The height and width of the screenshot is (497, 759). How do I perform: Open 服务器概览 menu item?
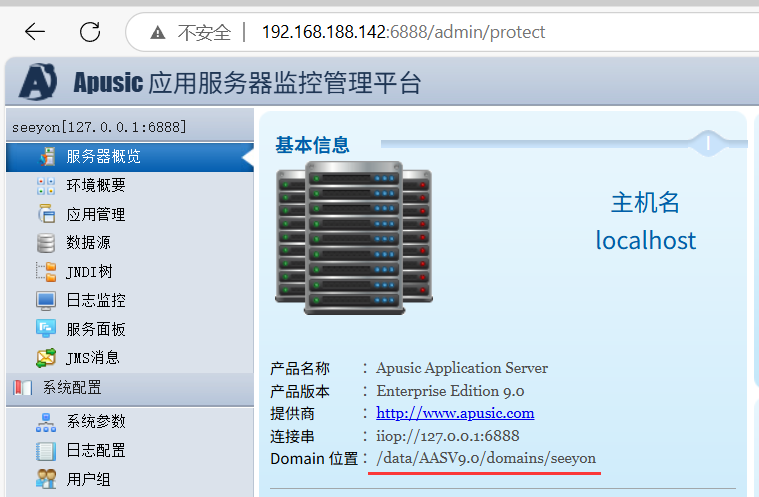pyautogui.click(x=130, y=157)
